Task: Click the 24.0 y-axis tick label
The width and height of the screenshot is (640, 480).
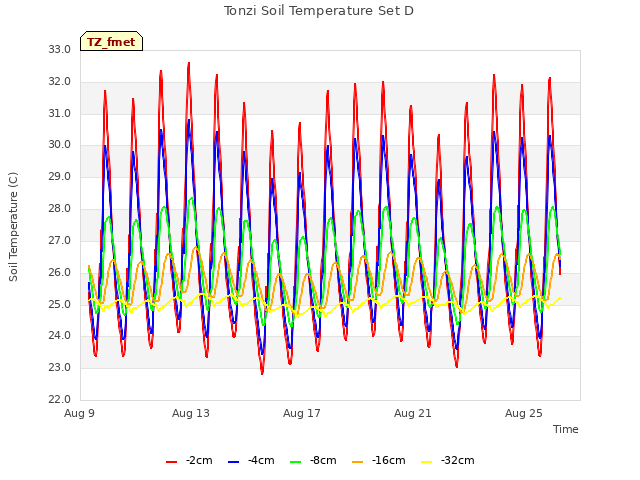Action: [x=60, y=336]
